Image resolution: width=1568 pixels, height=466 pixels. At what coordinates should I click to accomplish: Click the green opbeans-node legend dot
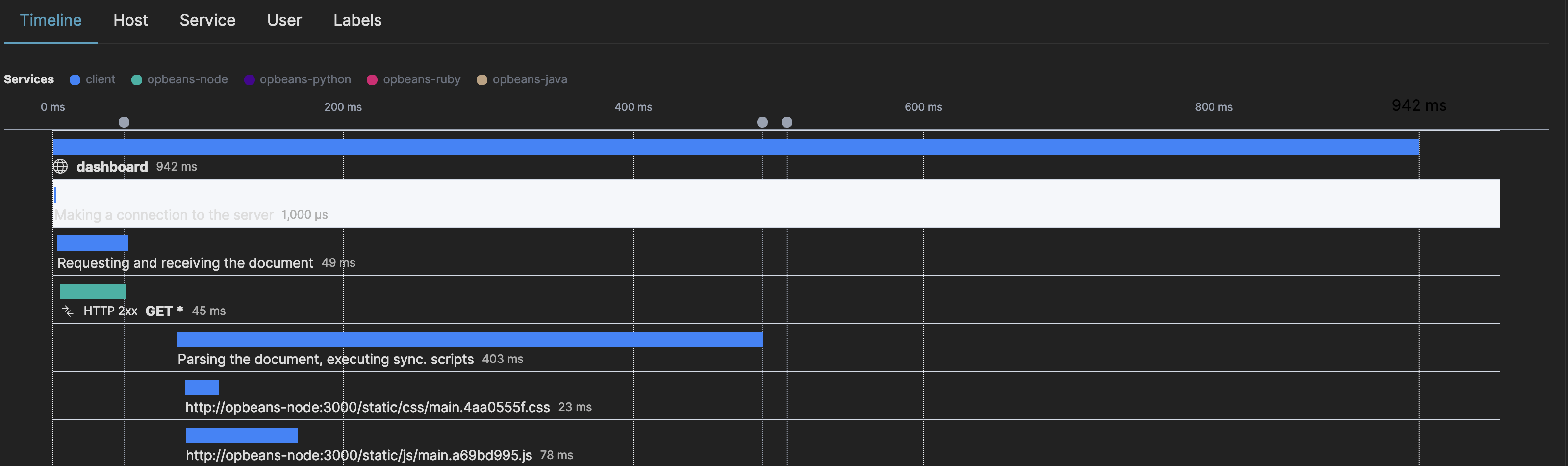(137, 79)
